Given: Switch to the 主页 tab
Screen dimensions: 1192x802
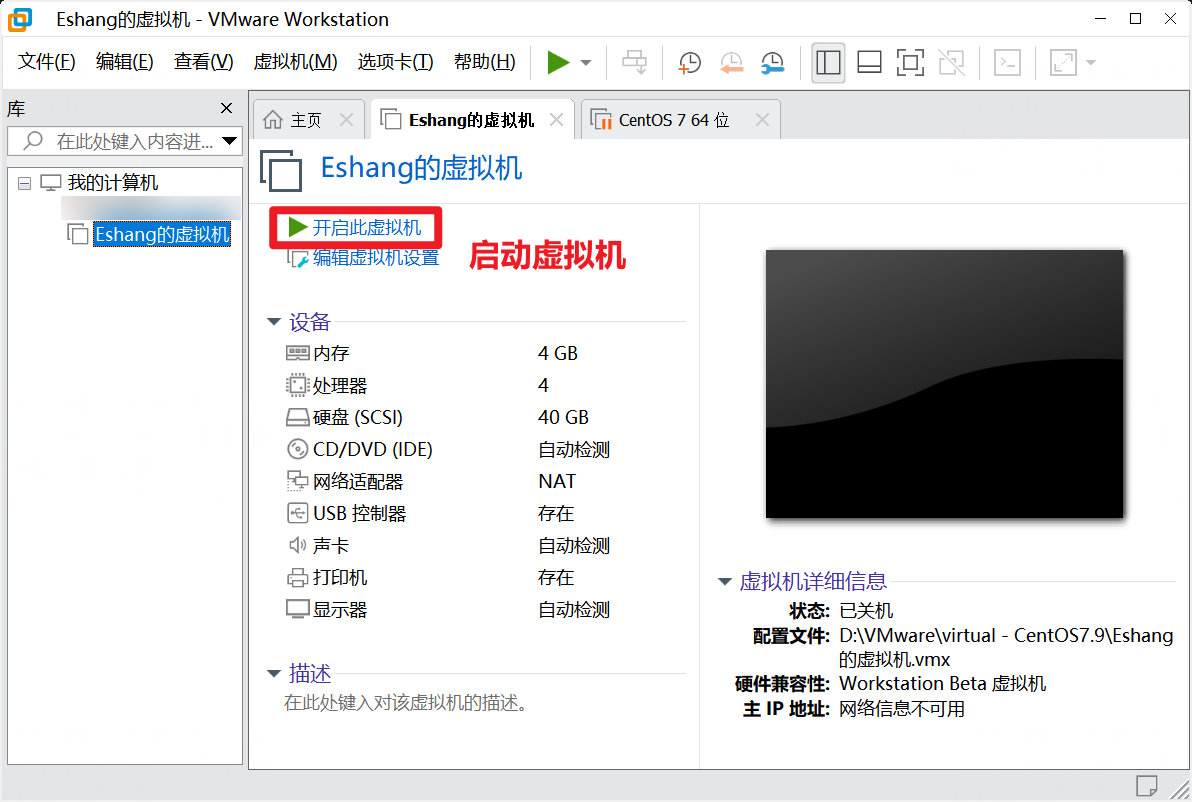Looking at the screenshot, I should tap(306, 120).
